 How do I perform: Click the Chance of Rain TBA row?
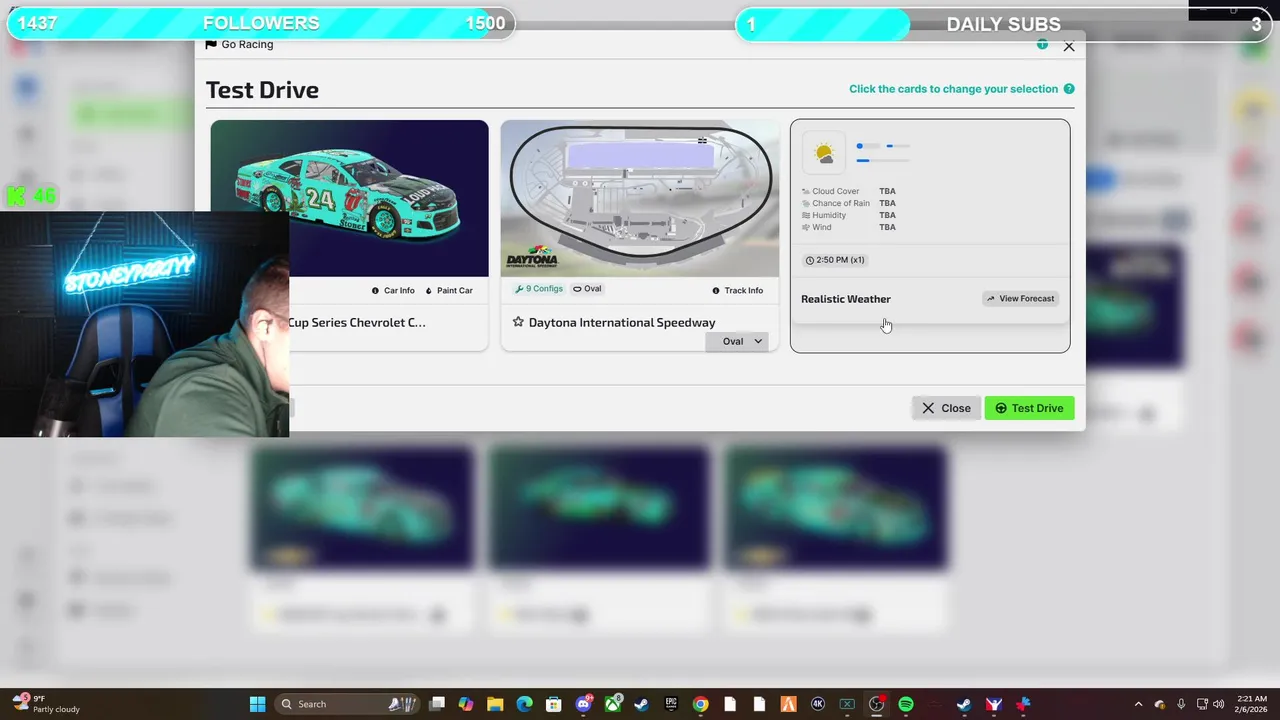(x=849, y=203)
